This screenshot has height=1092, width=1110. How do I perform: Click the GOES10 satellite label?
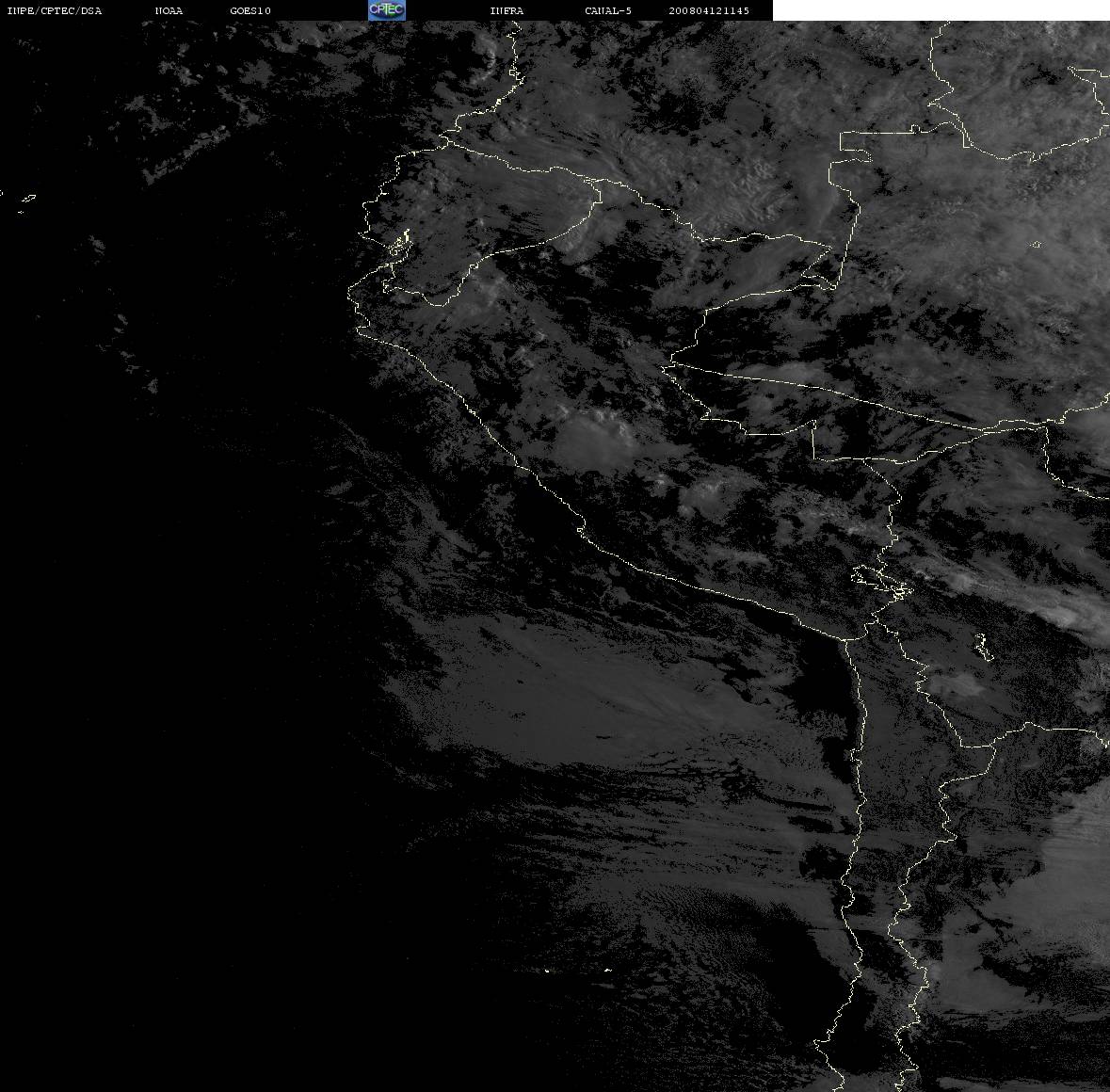tap(249, 10)
